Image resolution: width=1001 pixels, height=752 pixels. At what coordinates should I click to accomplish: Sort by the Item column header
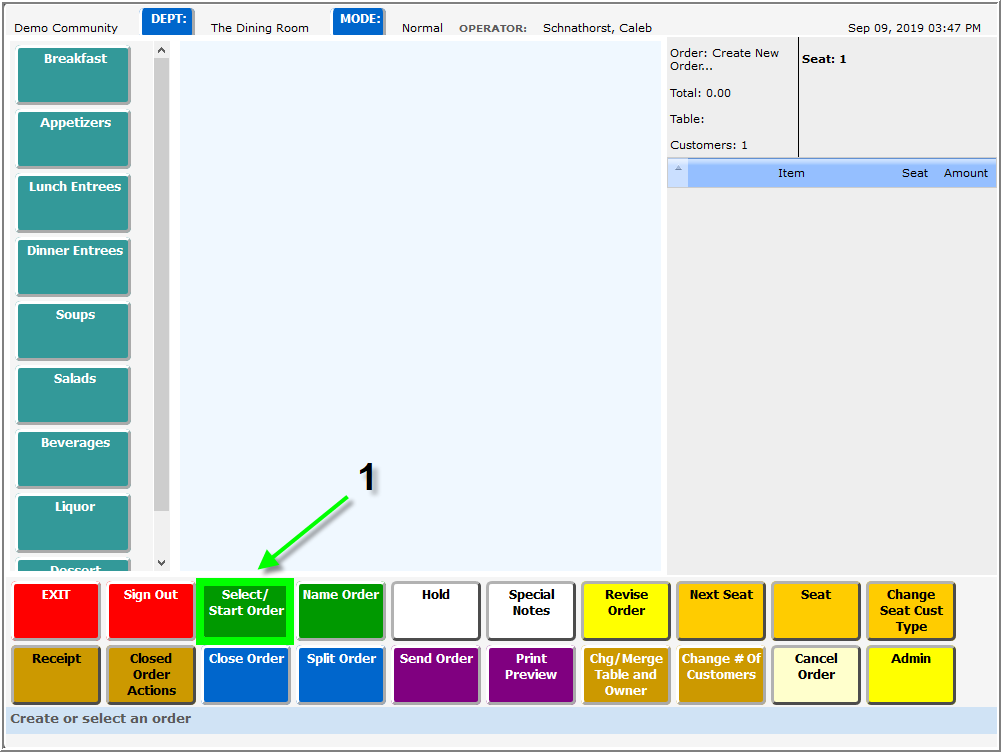click(x=791, y=173)
